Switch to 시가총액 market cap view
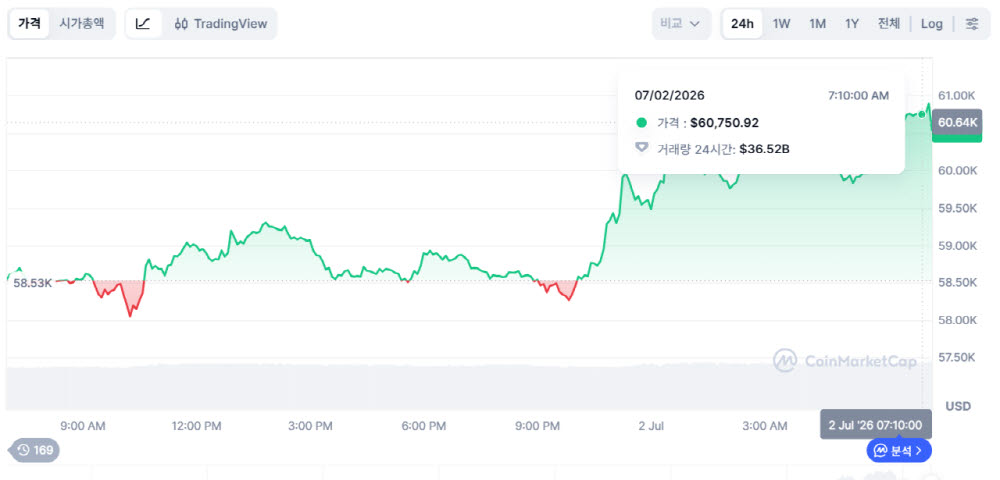 (82, 24)
